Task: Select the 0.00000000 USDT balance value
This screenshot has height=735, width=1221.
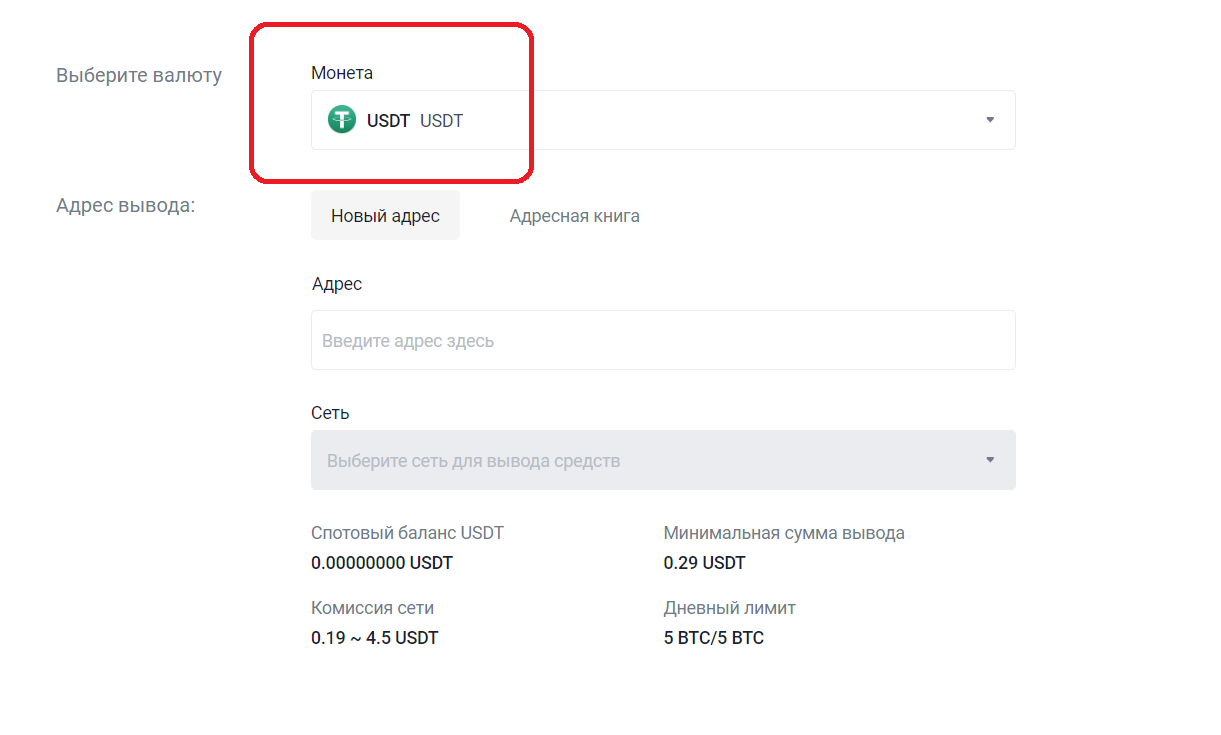Action: 382,563
